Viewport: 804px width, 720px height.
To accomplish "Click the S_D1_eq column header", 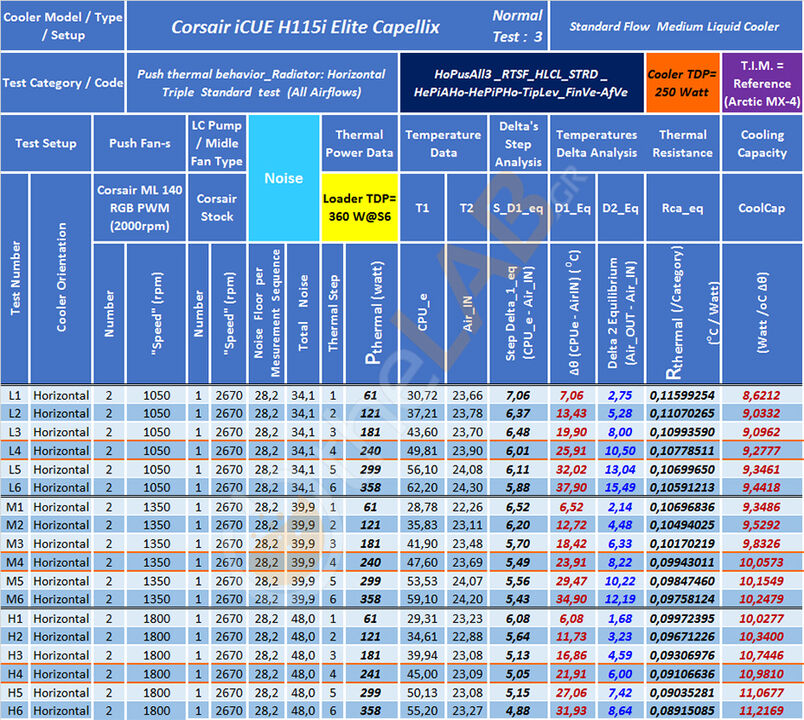I will coord(518,208).
